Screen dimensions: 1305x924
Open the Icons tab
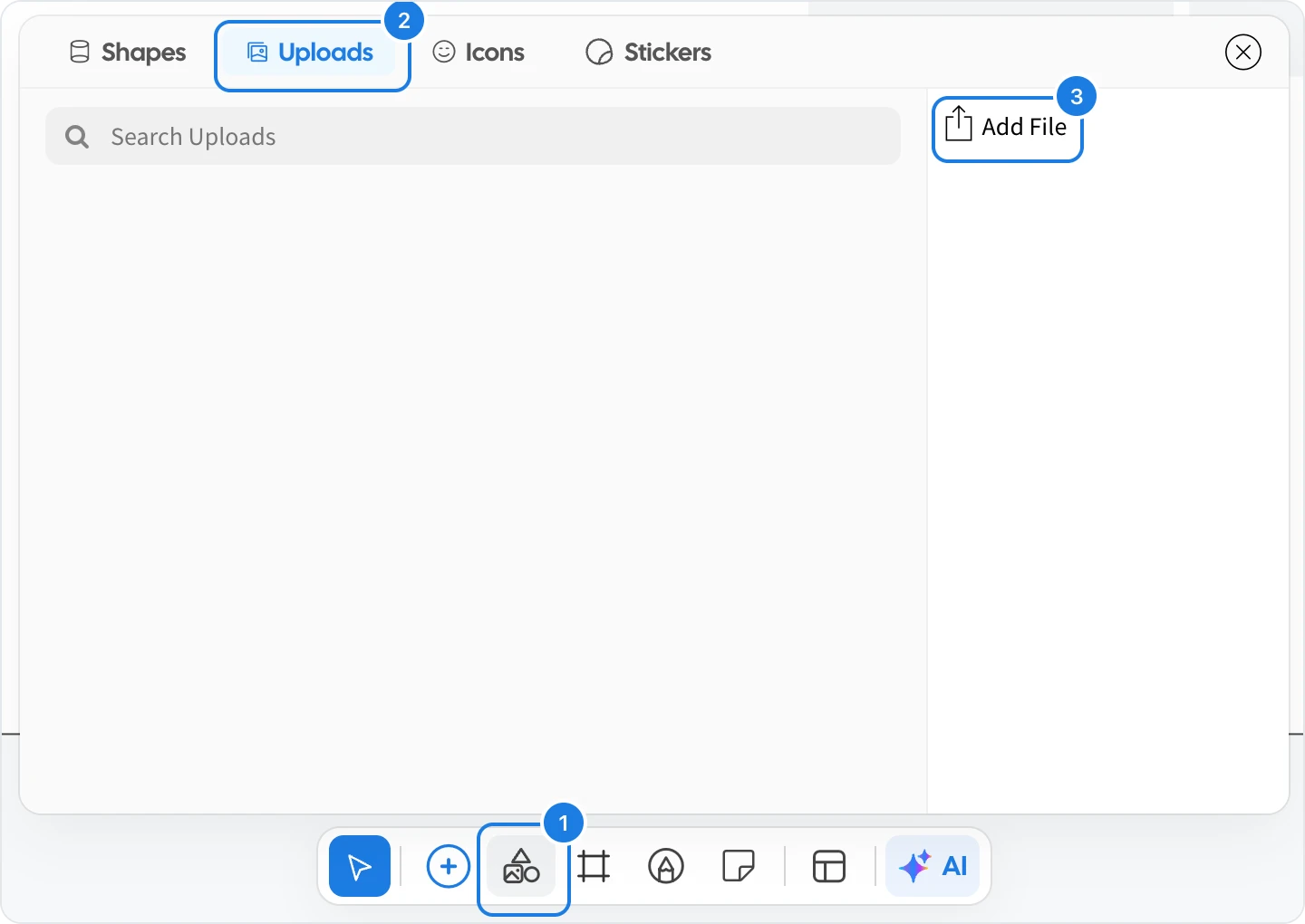coord(478,53)
